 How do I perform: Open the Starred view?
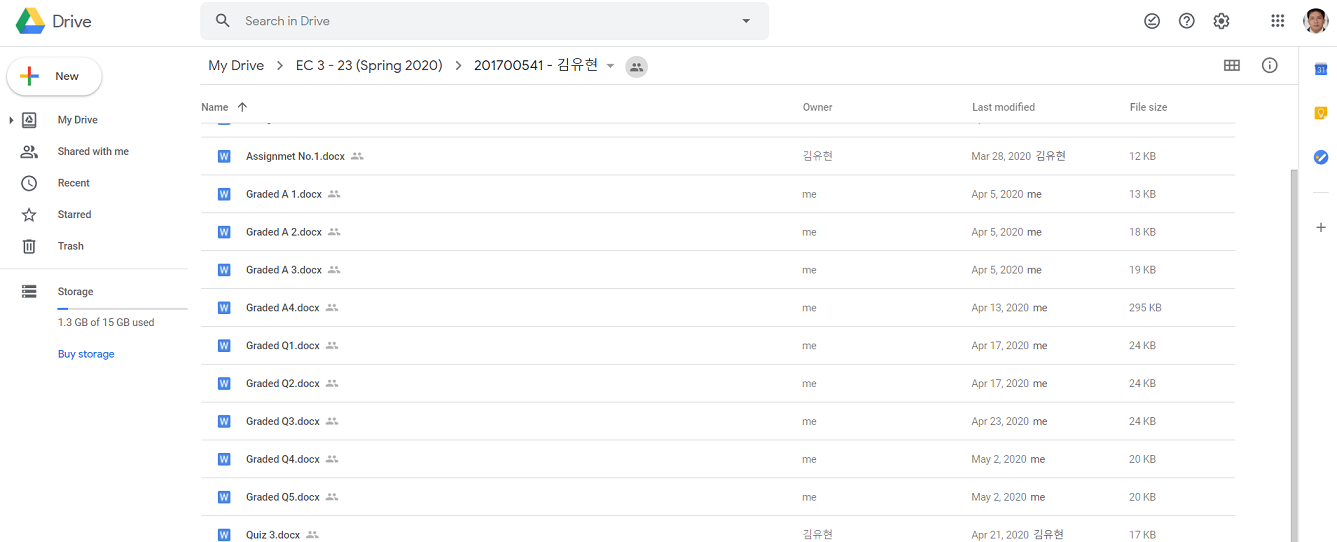pos(74,215)
